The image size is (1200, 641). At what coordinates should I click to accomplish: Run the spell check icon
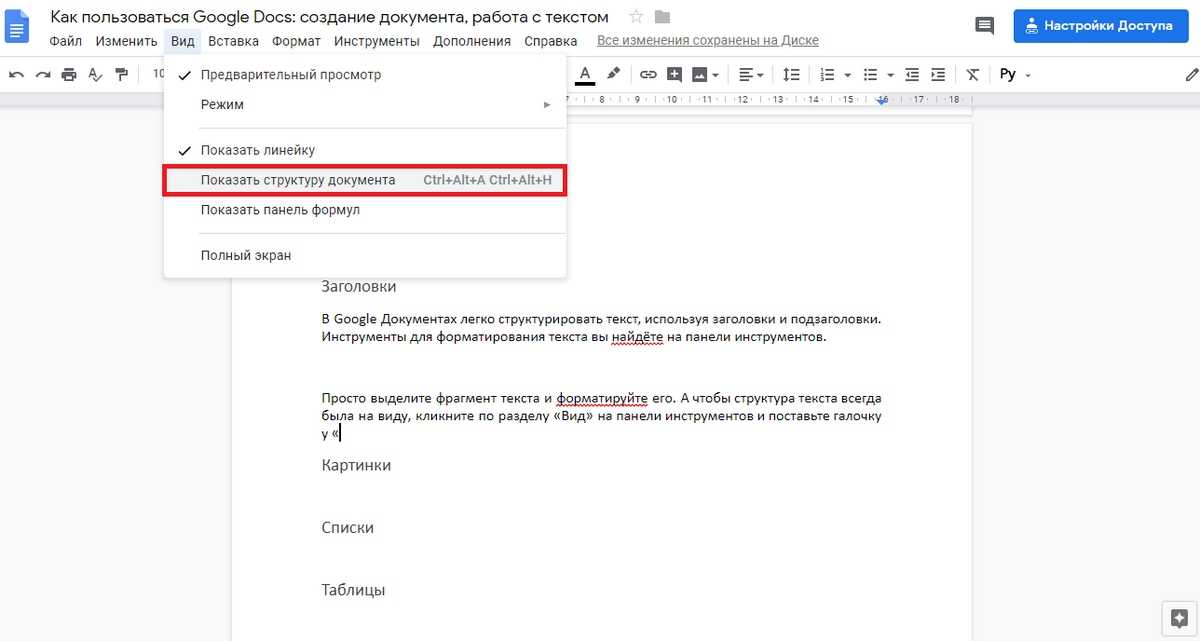pos(96,74)
